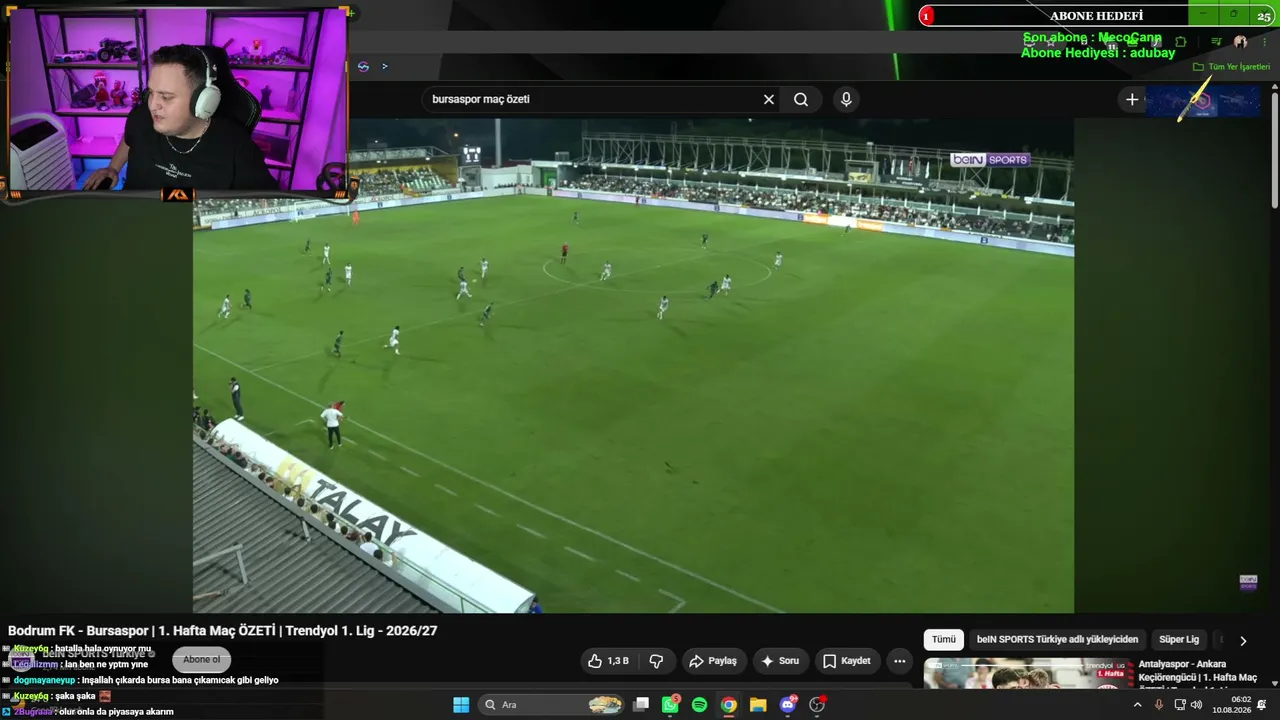Viewport: 1280px width, 720px height.
Task: Share the video using Paylaş button
Action: coord(713,661)
